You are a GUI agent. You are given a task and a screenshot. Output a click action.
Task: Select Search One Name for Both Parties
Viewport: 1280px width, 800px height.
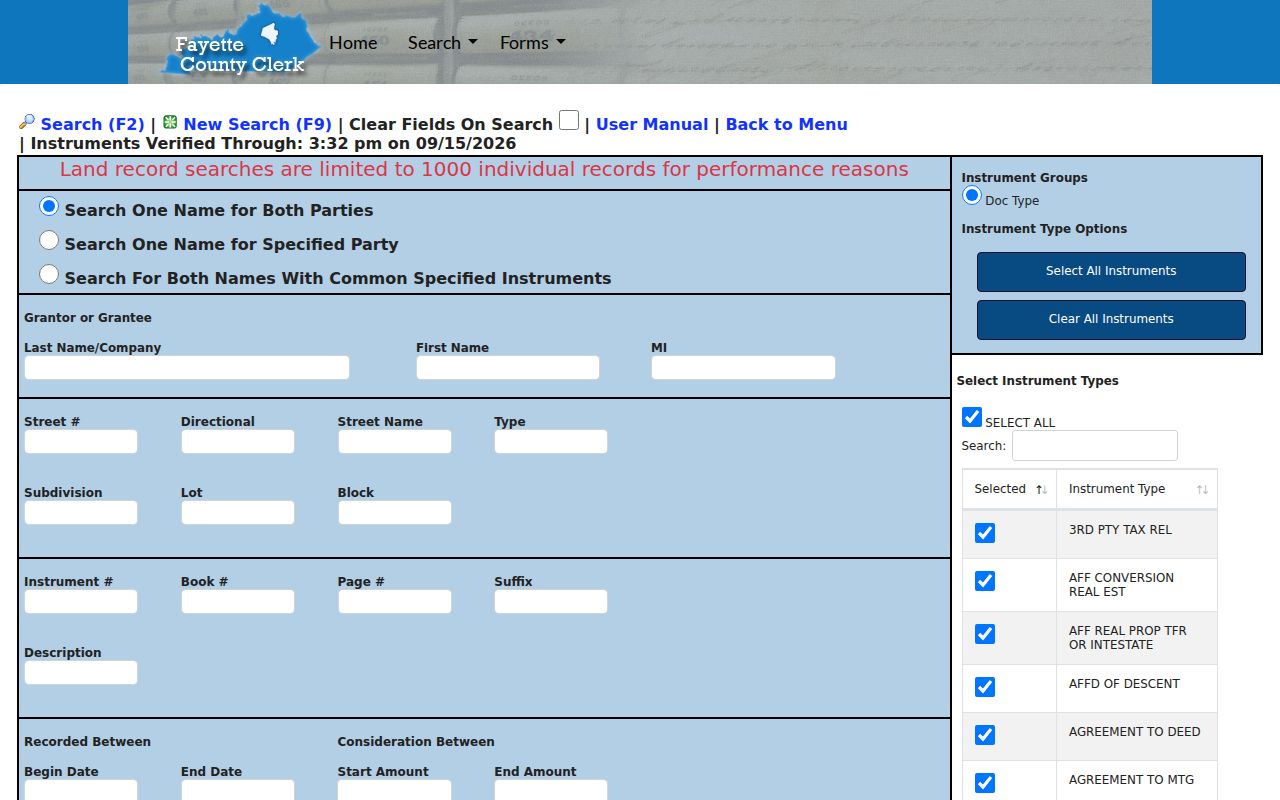[48, 206]
